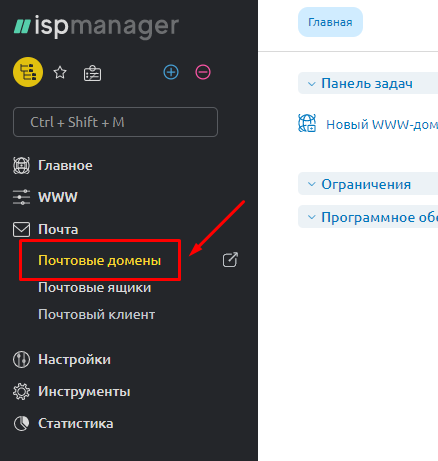Viewport: 438px width, 461px height.
Task: Focus the Ctrl + Shift + M search field
Action: click(x=115, y=122)
